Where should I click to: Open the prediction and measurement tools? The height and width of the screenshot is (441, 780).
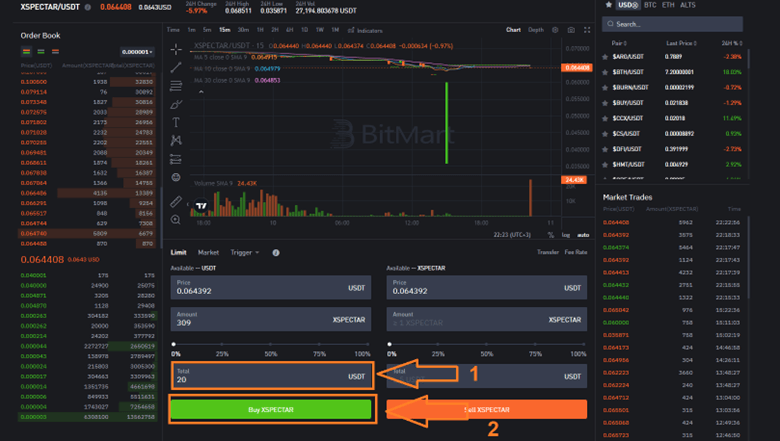pyautogui.click(x=176, y=159)
